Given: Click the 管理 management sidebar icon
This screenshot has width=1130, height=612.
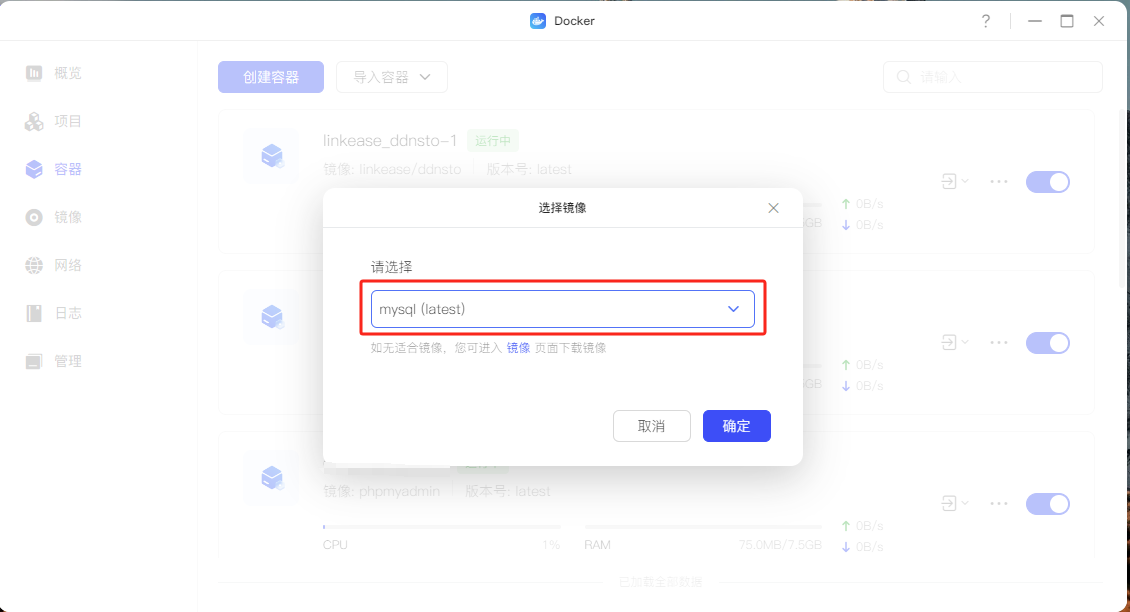Looking at the screenshot, I should pyautogui.click(x=34, y=361).
